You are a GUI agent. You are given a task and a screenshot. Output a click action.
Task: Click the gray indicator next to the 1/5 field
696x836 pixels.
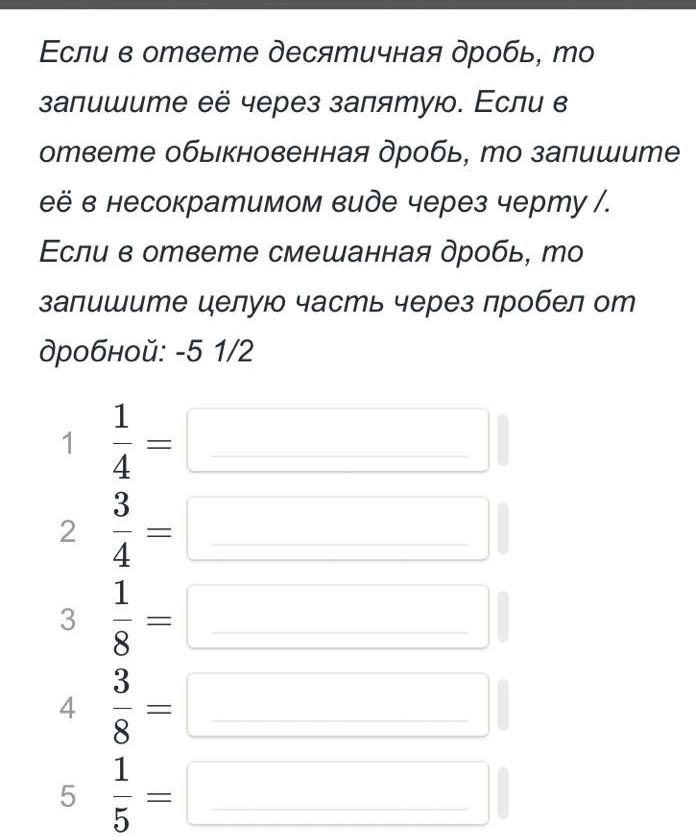[x=503, y=793]
